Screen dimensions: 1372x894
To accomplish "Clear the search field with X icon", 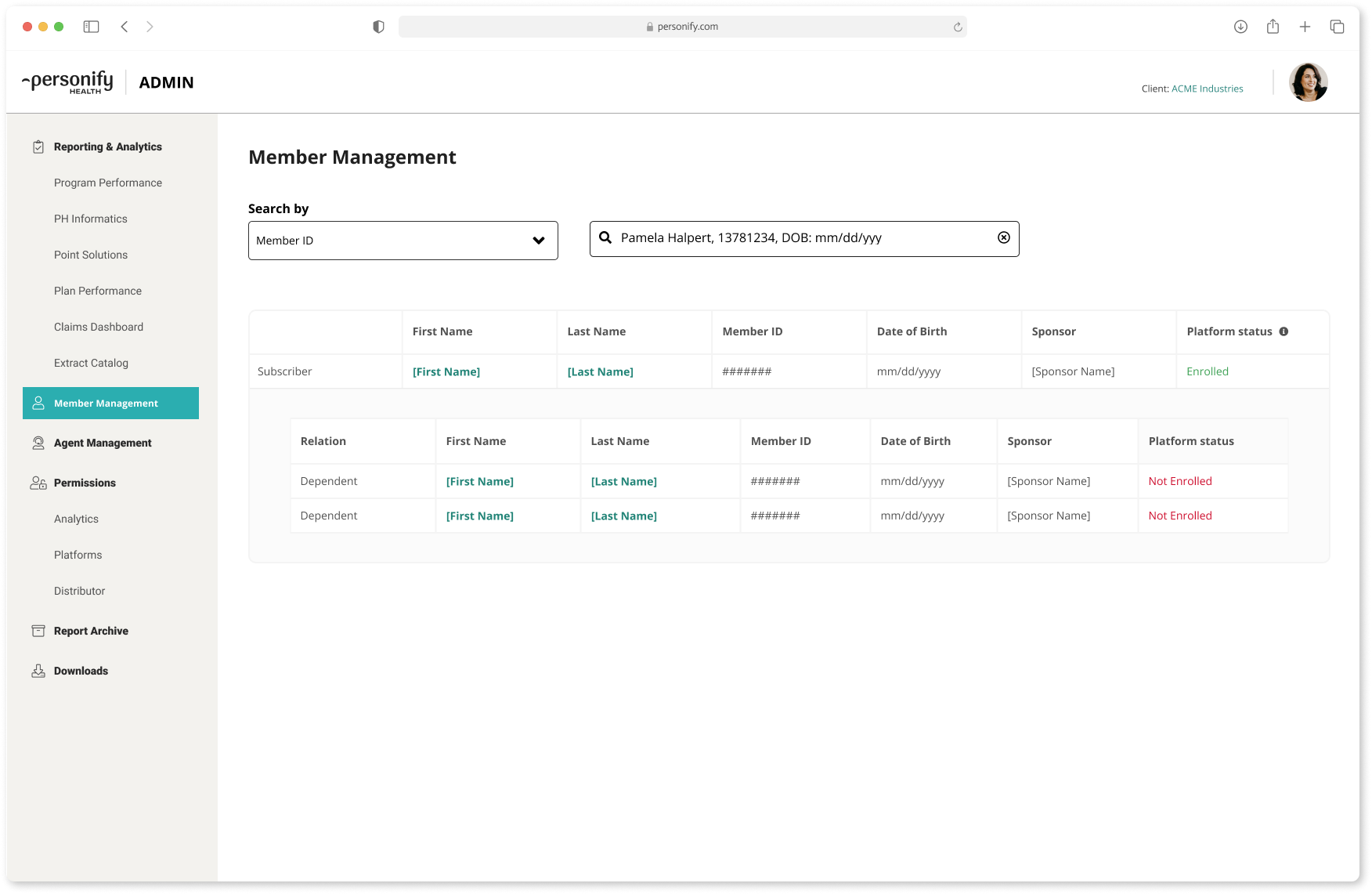I will pyautogui.click(x=1004, y=237).
